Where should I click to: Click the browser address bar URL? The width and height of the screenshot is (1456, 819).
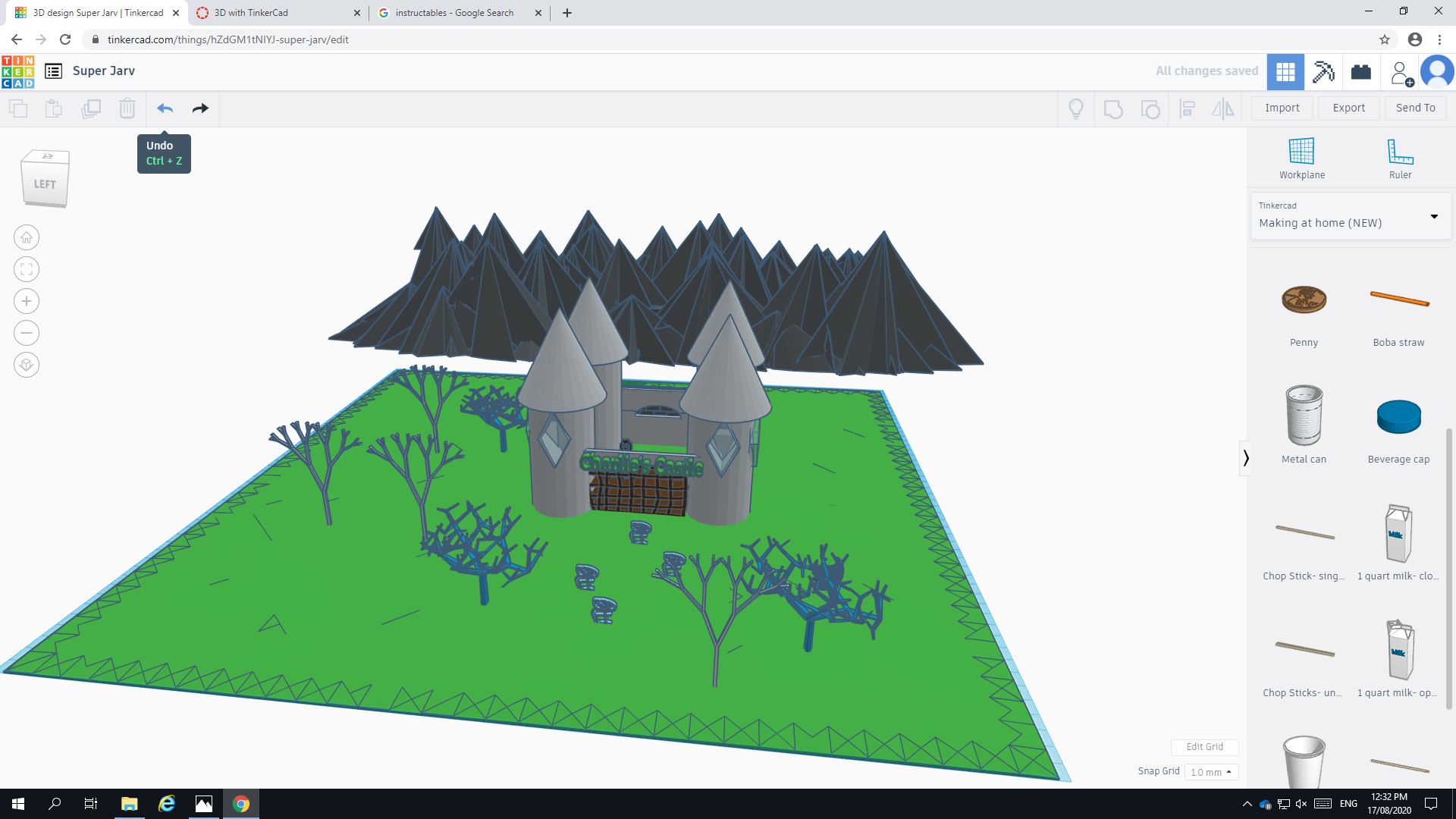click(x=227, y=39)
